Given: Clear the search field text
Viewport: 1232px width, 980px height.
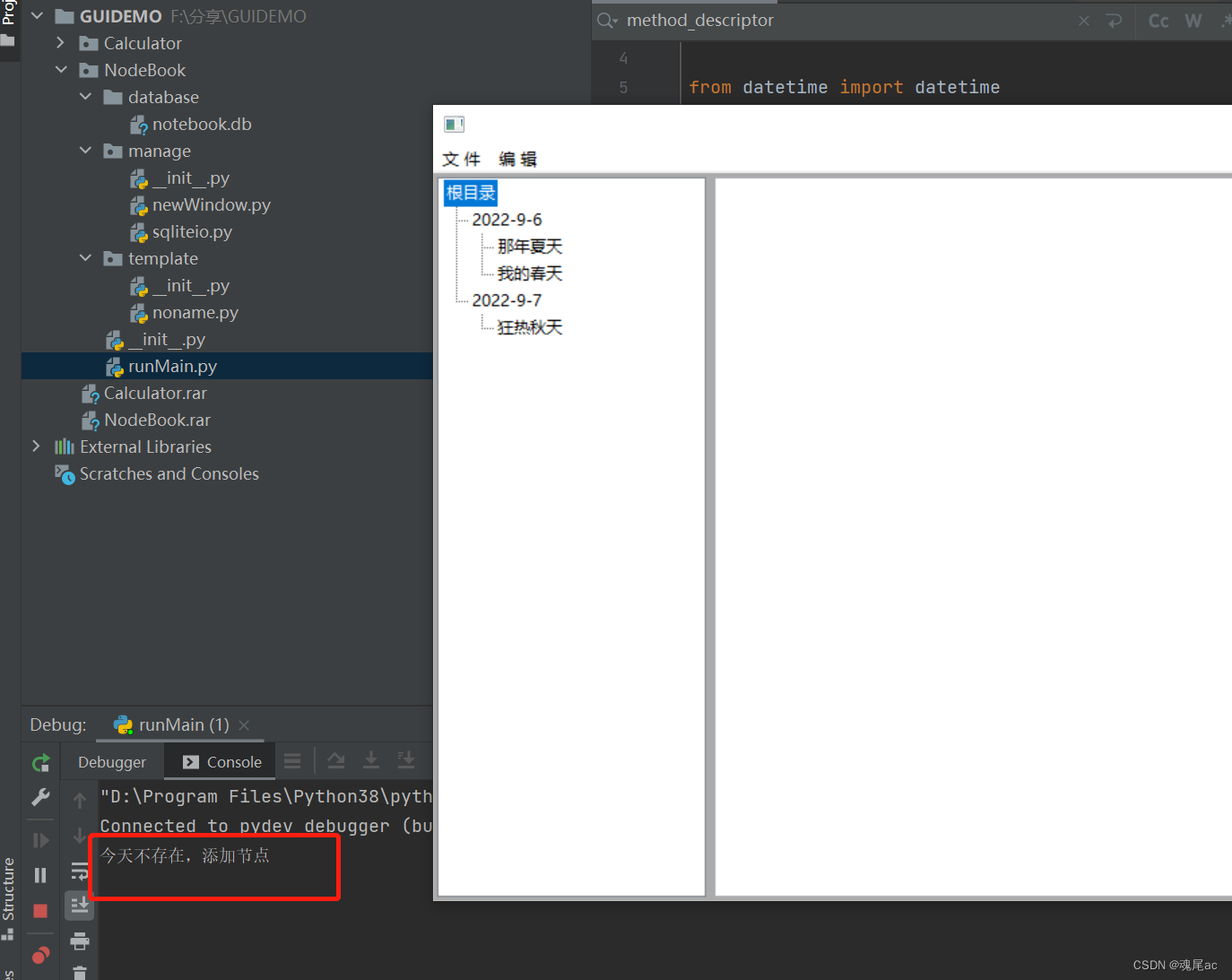Looking at the screenshot, I should click(1084, 21).
